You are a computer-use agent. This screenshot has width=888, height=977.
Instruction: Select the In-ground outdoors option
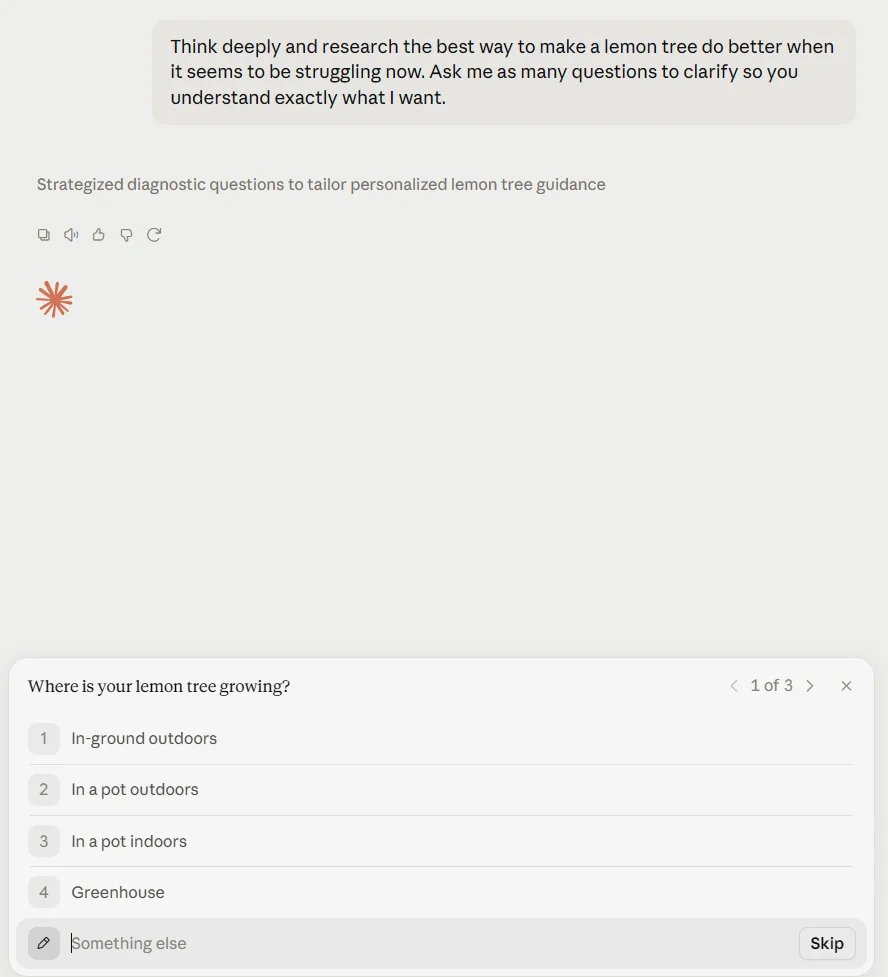point(441,739)
